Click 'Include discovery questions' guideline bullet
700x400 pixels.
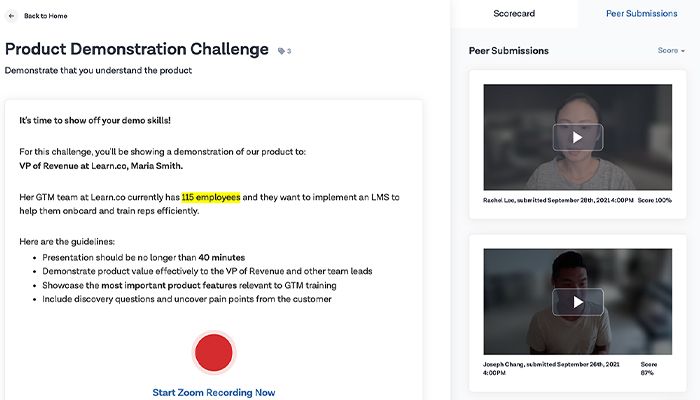point(187,299)
